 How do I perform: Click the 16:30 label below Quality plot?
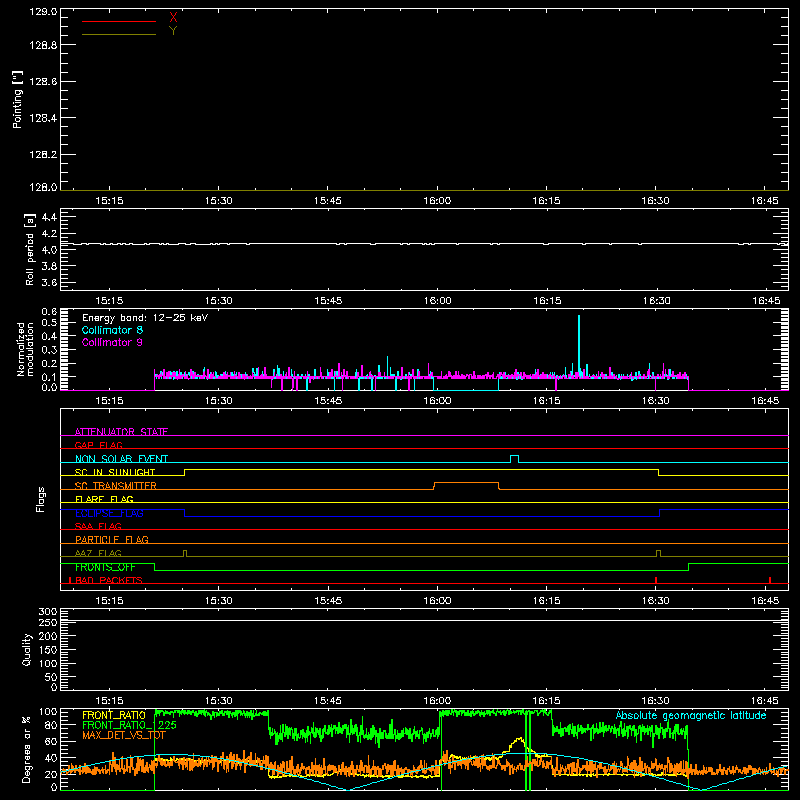[656, 701]
